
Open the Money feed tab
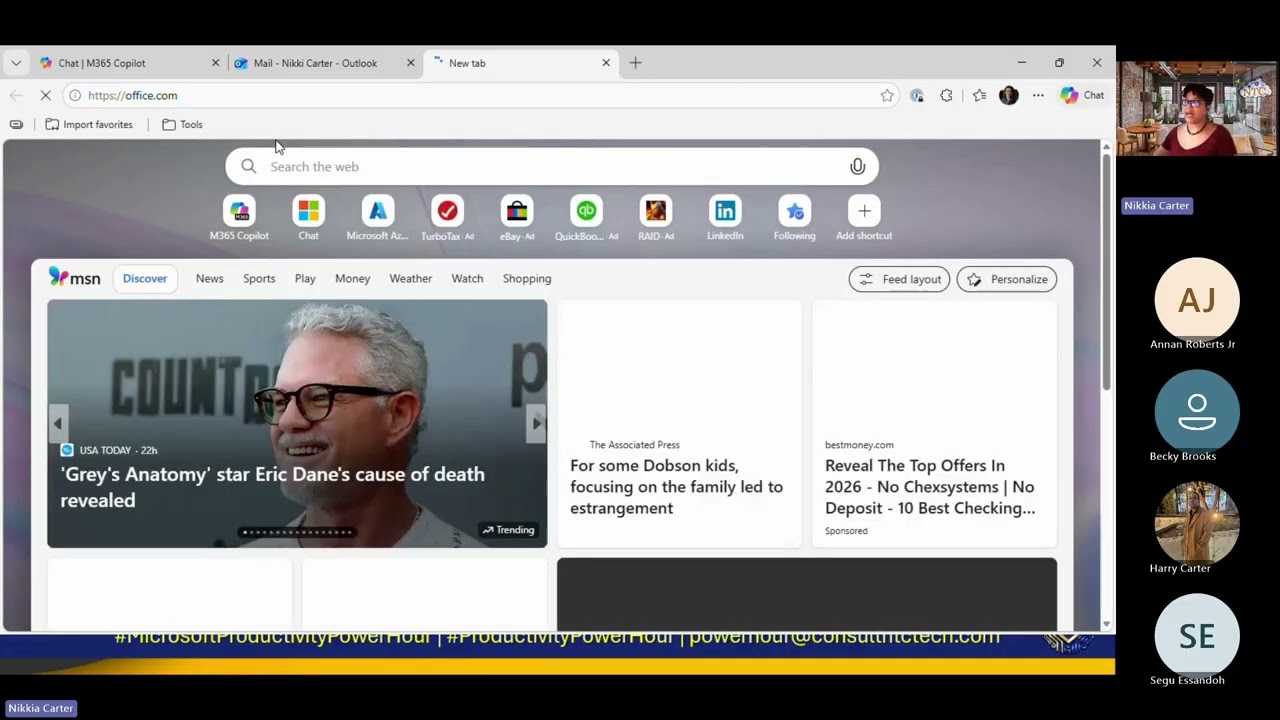[352, 279]
